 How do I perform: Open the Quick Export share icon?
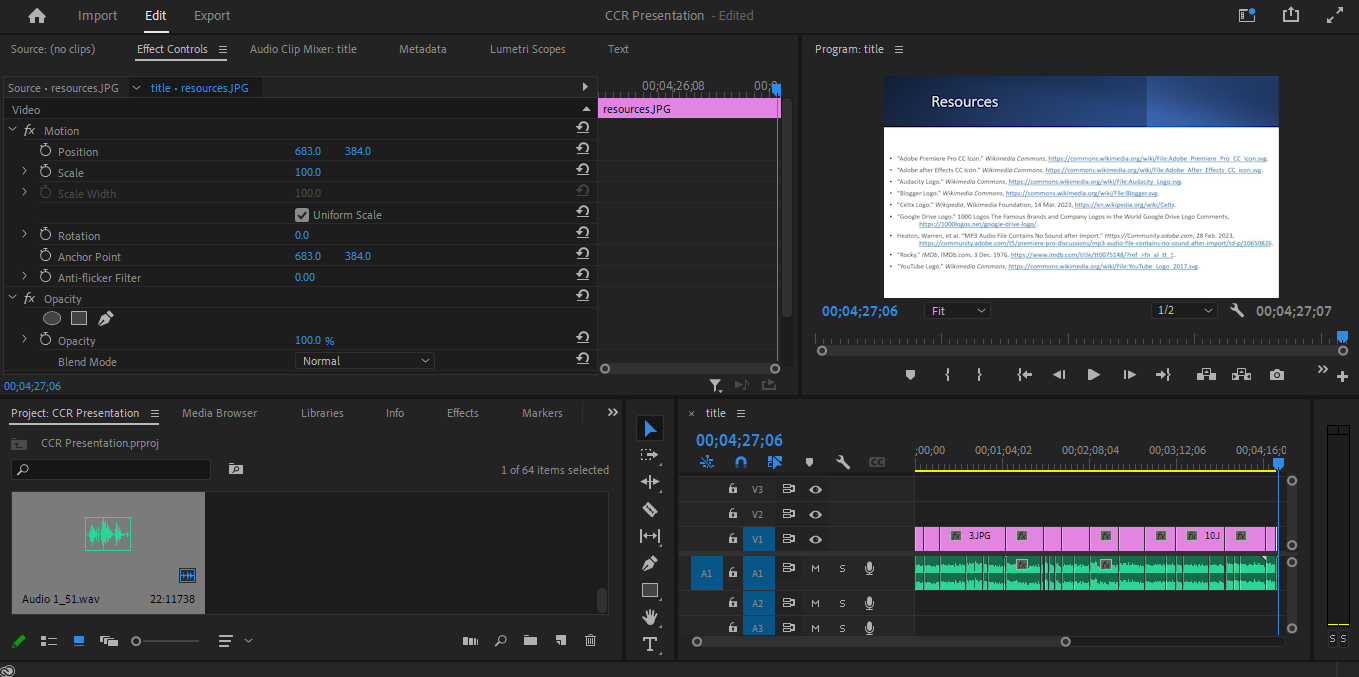(1290, 15)
